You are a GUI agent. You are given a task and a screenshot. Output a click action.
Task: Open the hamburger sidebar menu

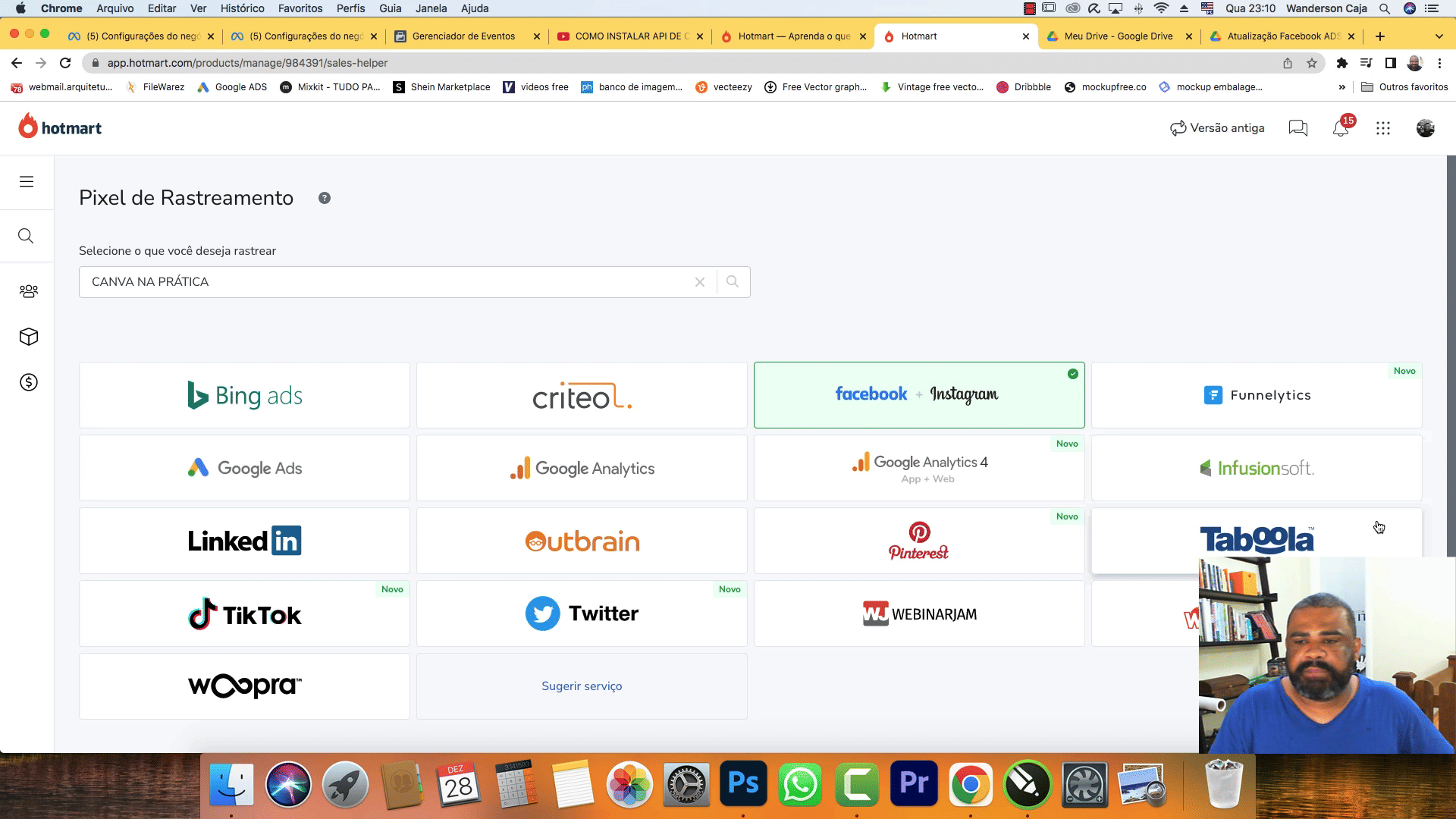(x=27, y=182)
